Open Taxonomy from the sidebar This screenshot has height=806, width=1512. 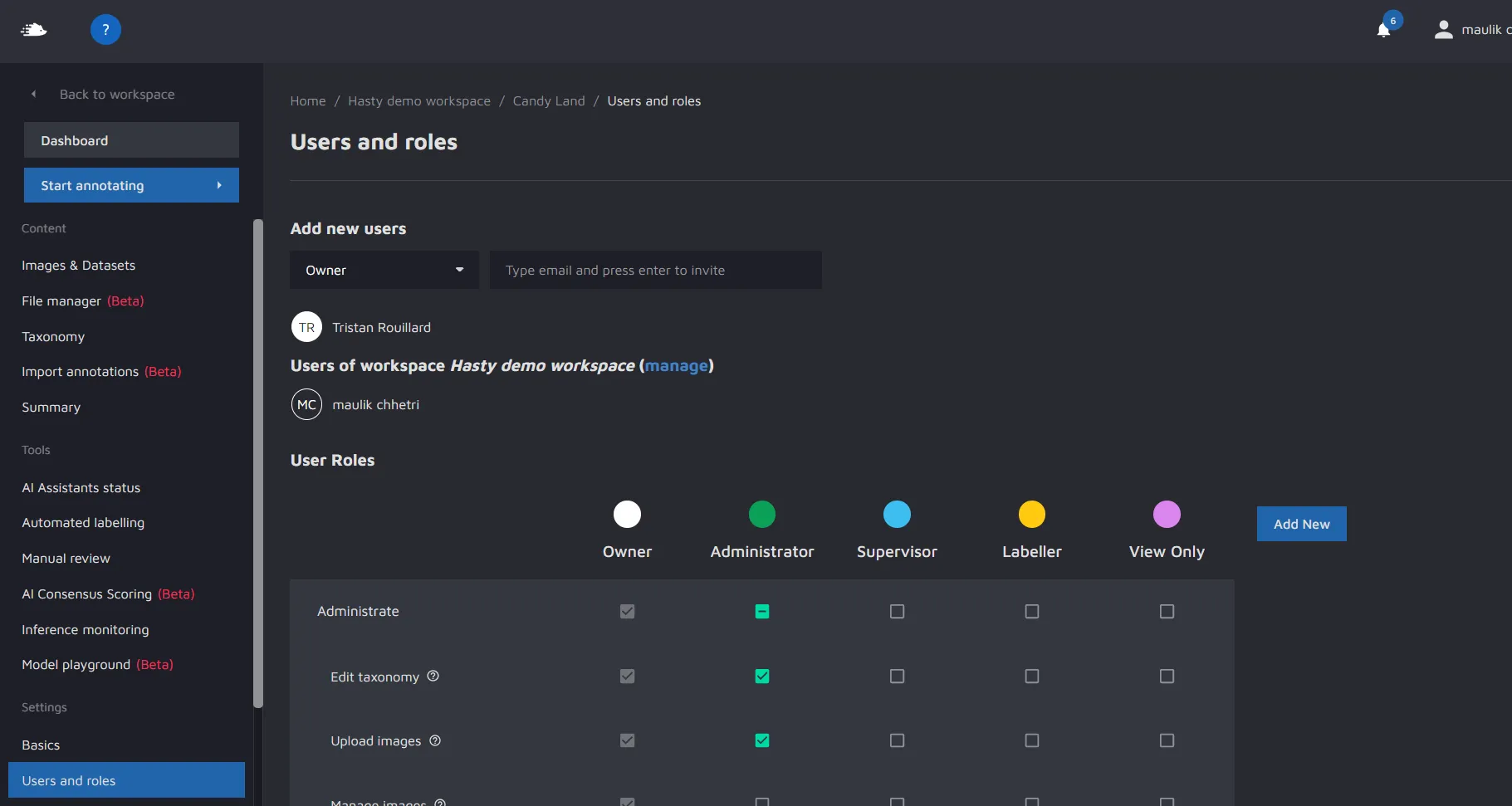(53, 336)
